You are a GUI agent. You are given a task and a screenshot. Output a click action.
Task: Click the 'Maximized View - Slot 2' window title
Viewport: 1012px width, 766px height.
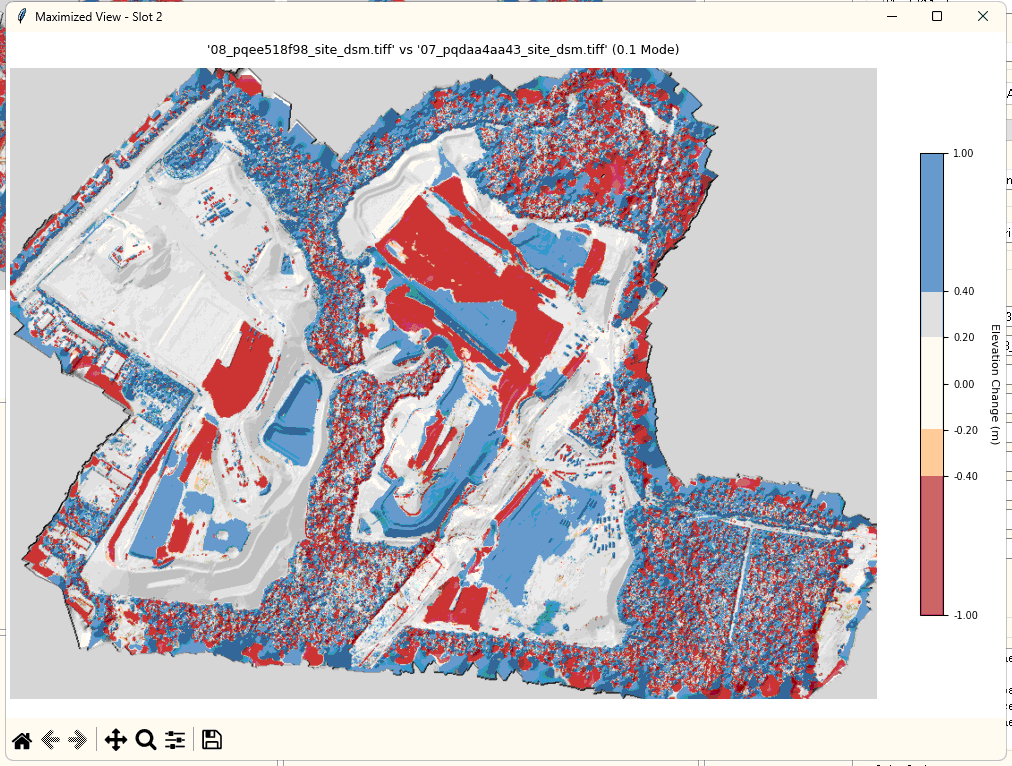point(99,17)
